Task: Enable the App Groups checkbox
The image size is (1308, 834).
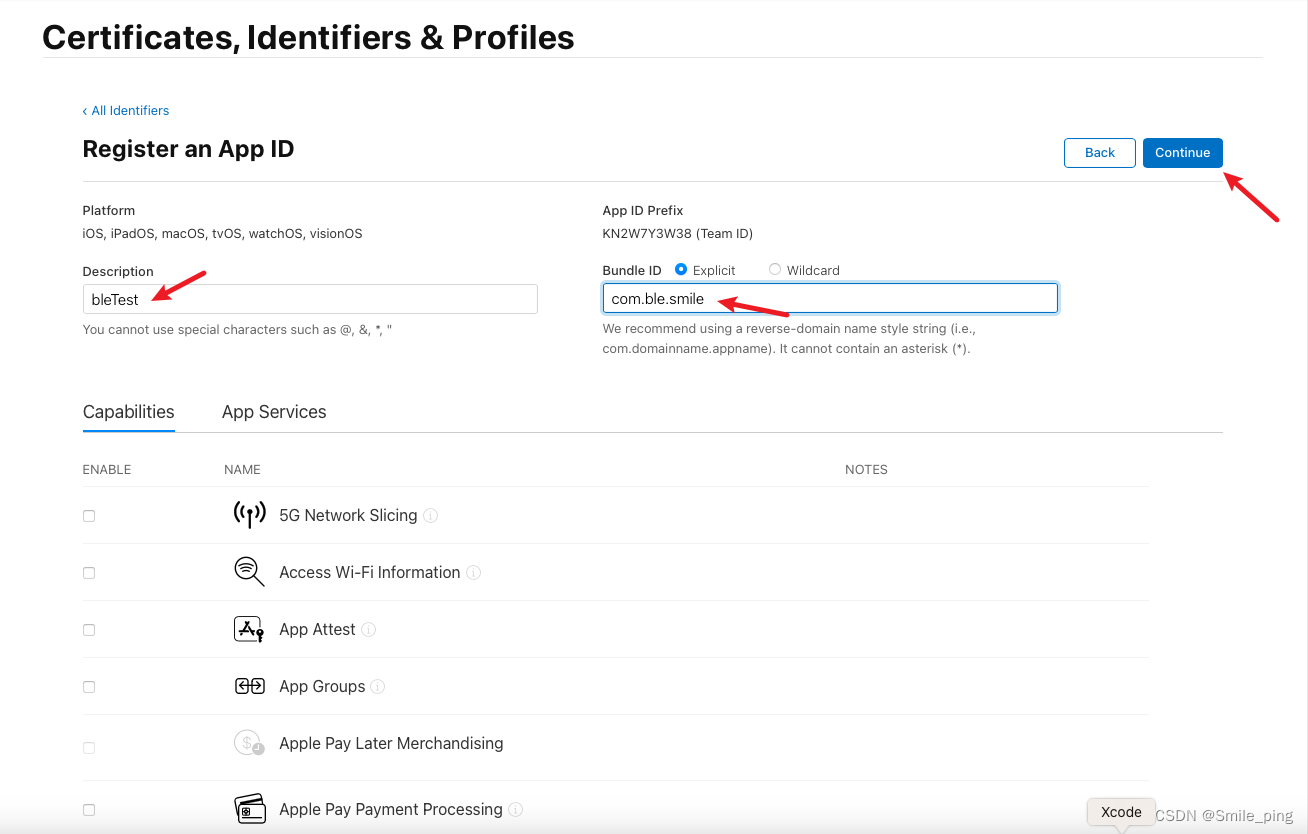Action: (89, 687)
